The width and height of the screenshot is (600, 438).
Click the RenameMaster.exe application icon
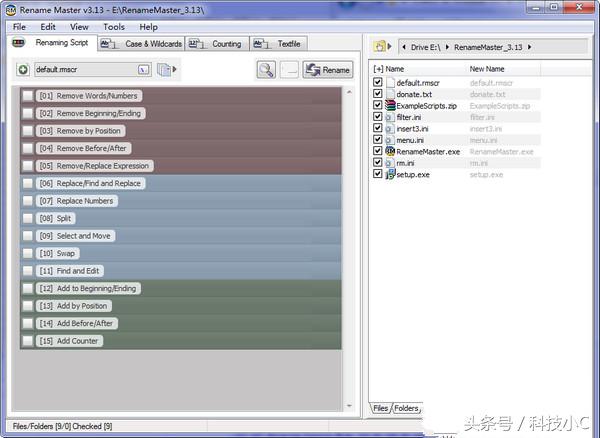point(390,151)
